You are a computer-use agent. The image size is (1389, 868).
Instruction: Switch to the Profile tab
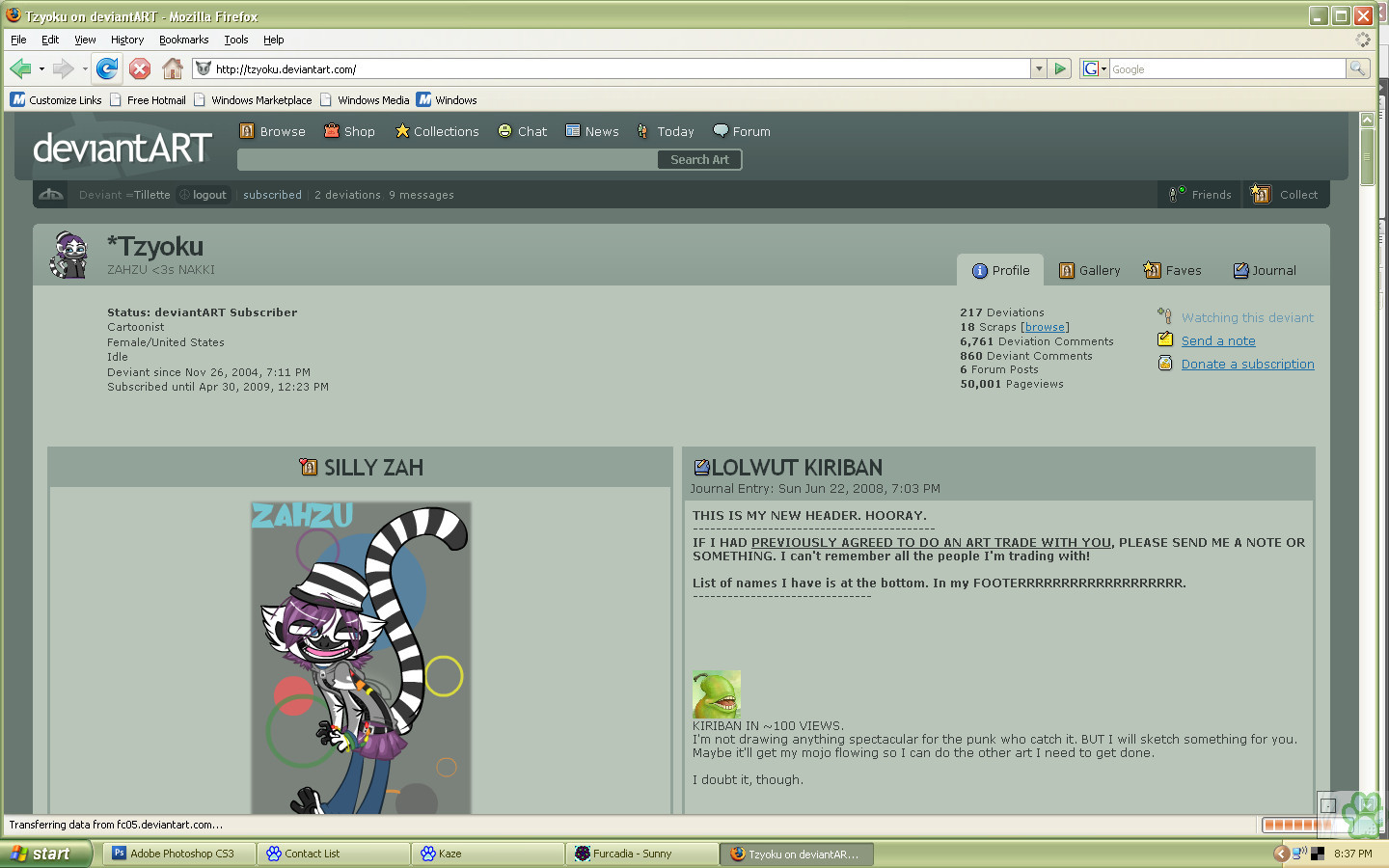(x=1000, y=270)
